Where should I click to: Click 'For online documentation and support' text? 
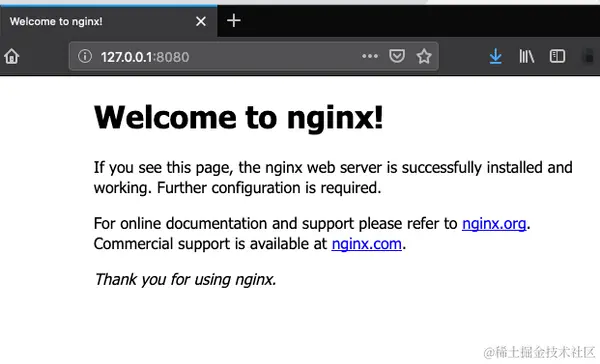coord(224,224)
